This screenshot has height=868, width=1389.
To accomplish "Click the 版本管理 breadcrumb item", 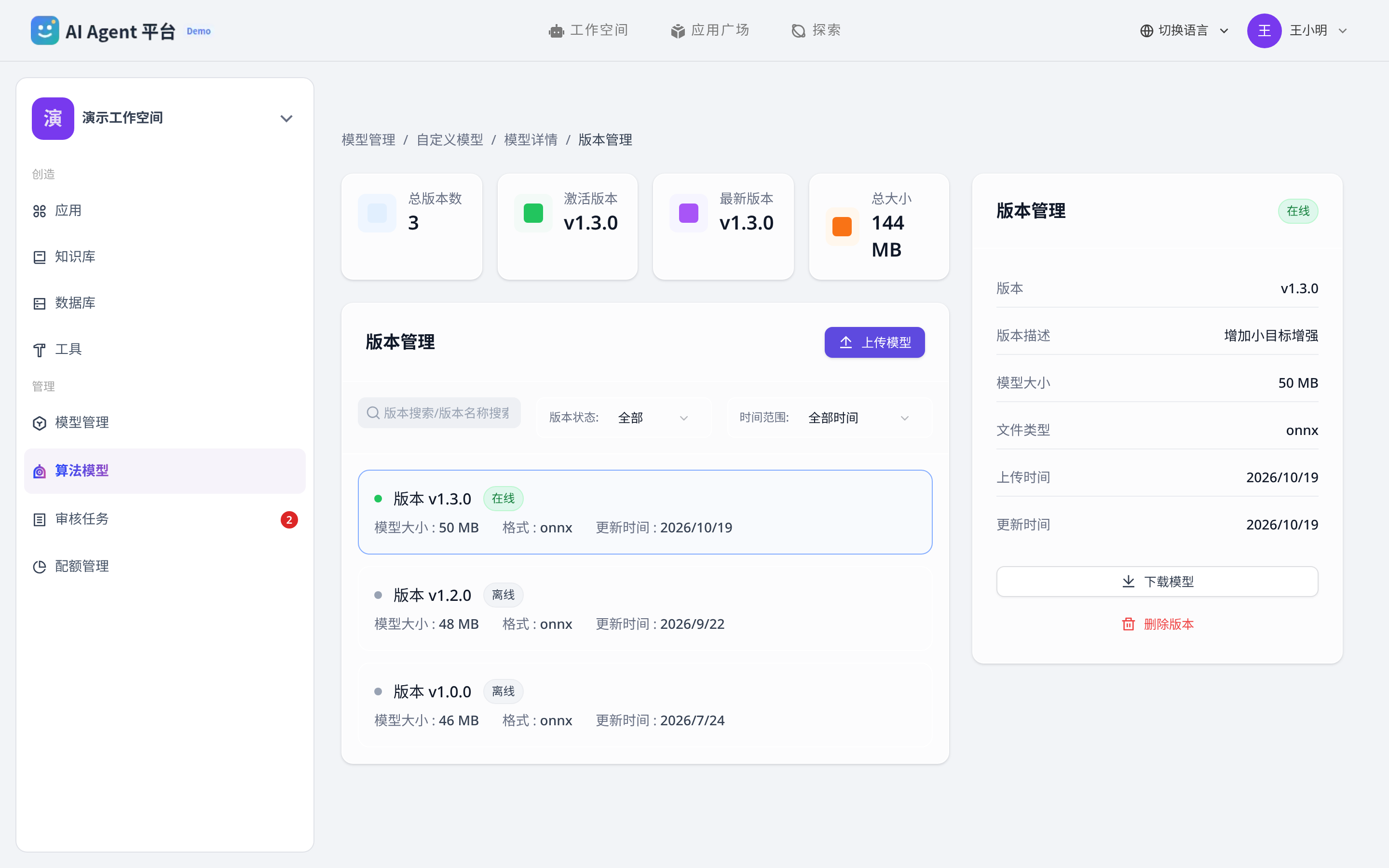I will (605, 140).
